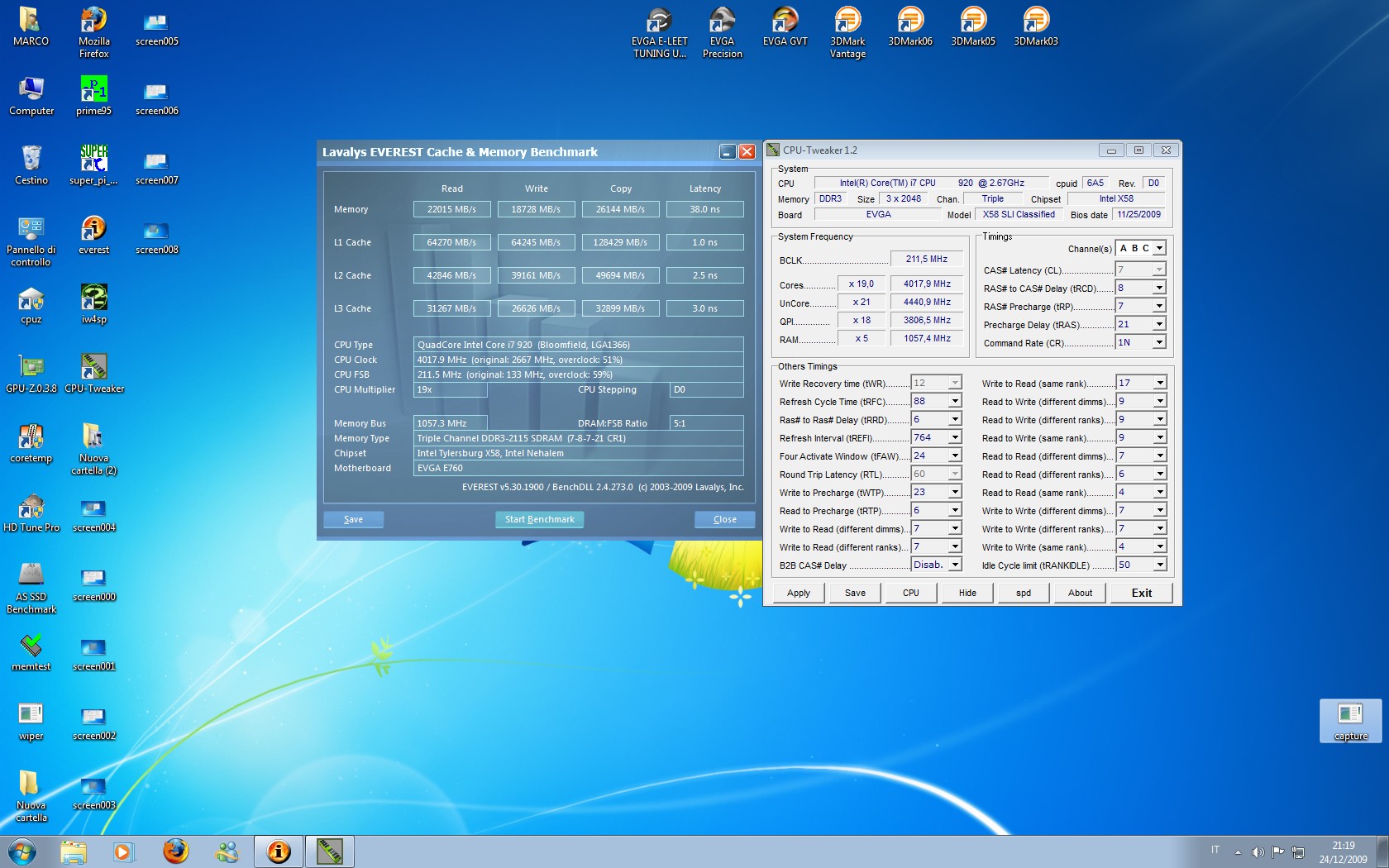Click the L1 Cache Copy 128429 MB/s value
Screen dimensions: 1389x868
[620, 242]
